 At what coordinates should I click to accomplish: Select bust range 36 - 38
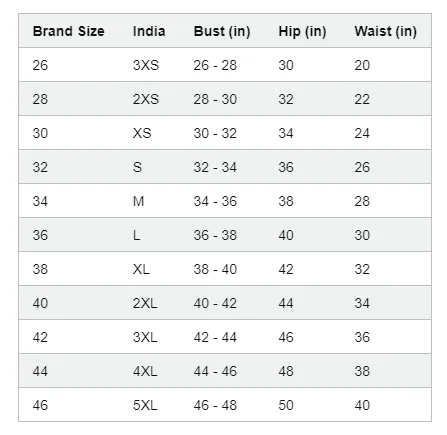tap(215, 235)
